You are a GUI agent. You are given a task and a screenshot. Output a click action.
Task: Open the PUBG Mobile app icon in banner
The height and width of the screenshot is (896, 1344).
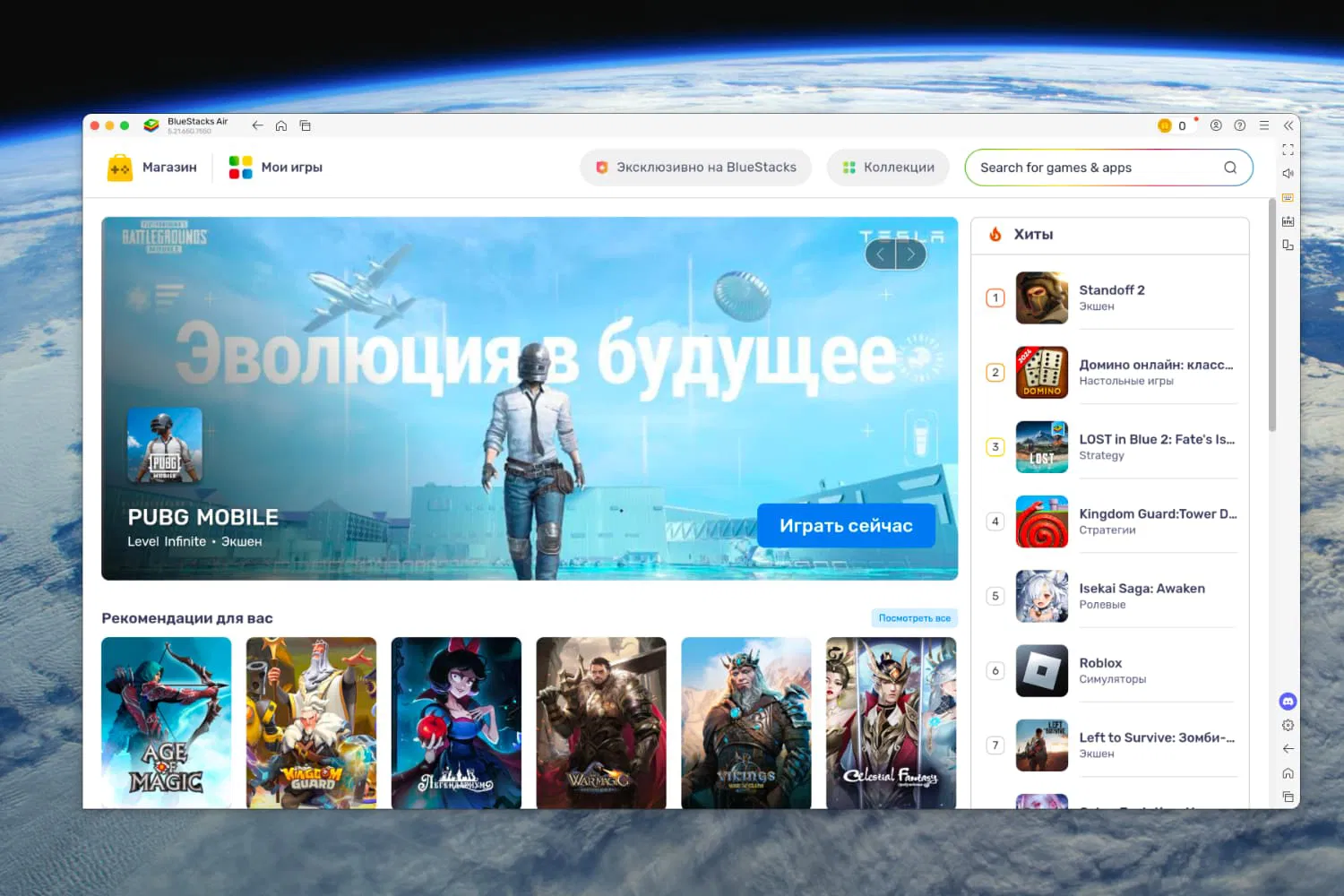(165, 445)
